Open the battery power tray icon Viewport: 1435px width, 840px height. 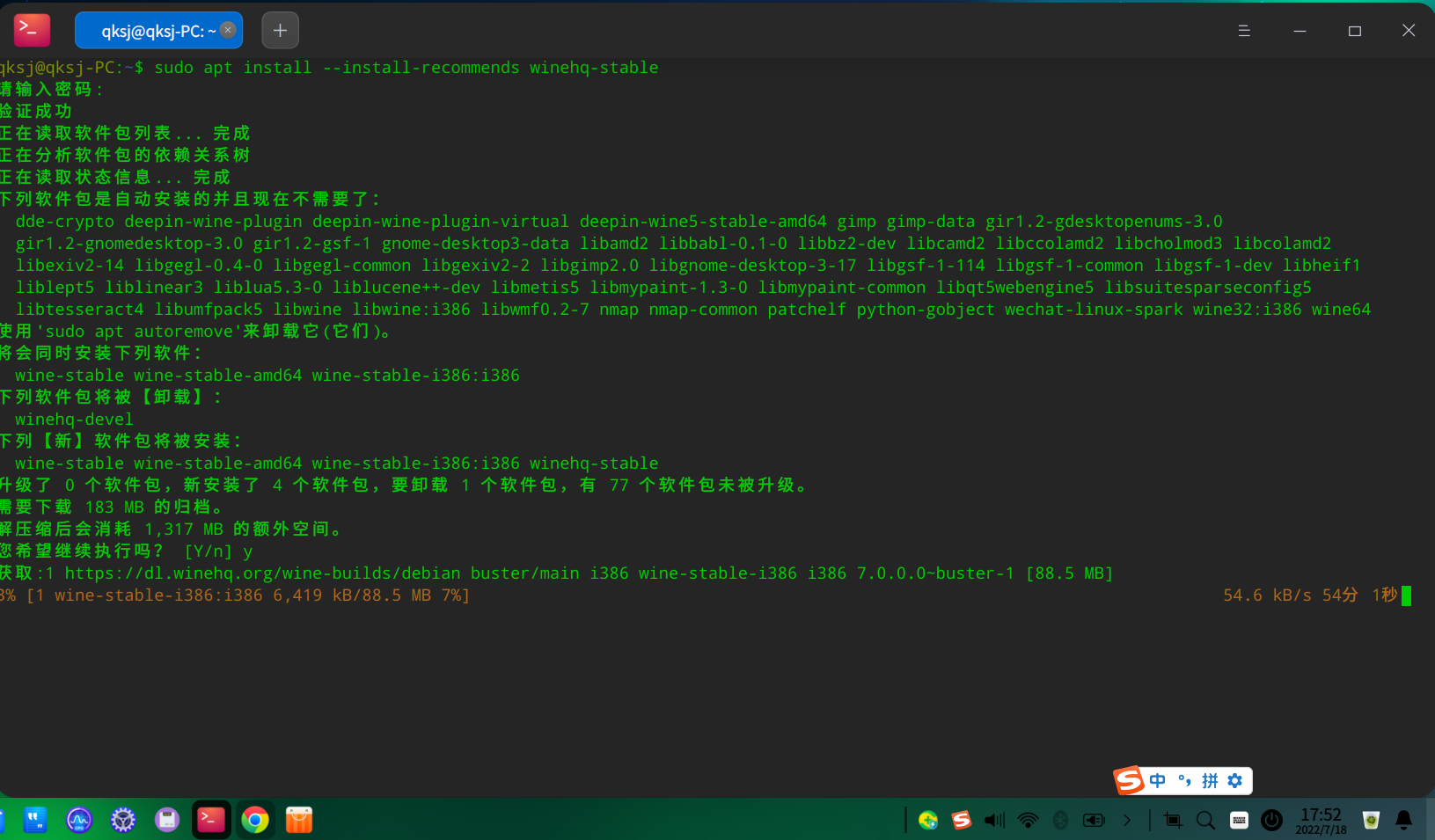point(1094,821)
